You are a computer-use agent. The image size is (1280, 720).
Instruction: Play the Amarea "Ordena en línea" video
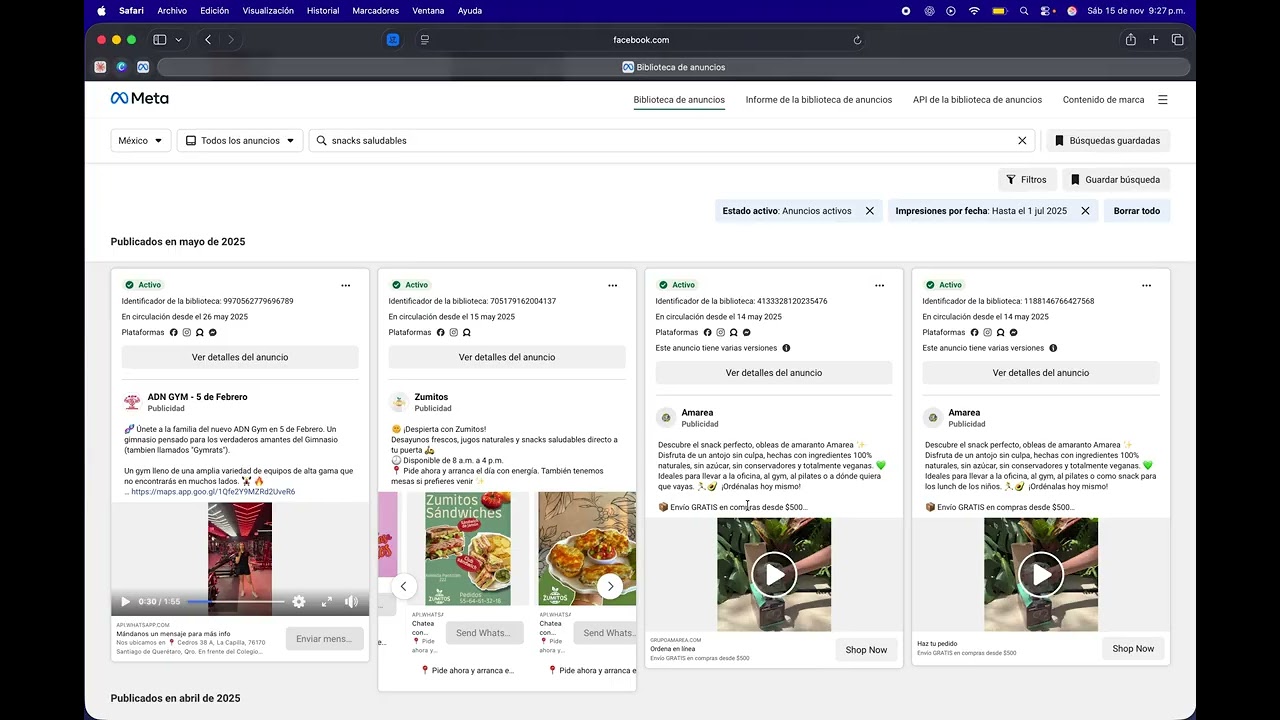774,574
